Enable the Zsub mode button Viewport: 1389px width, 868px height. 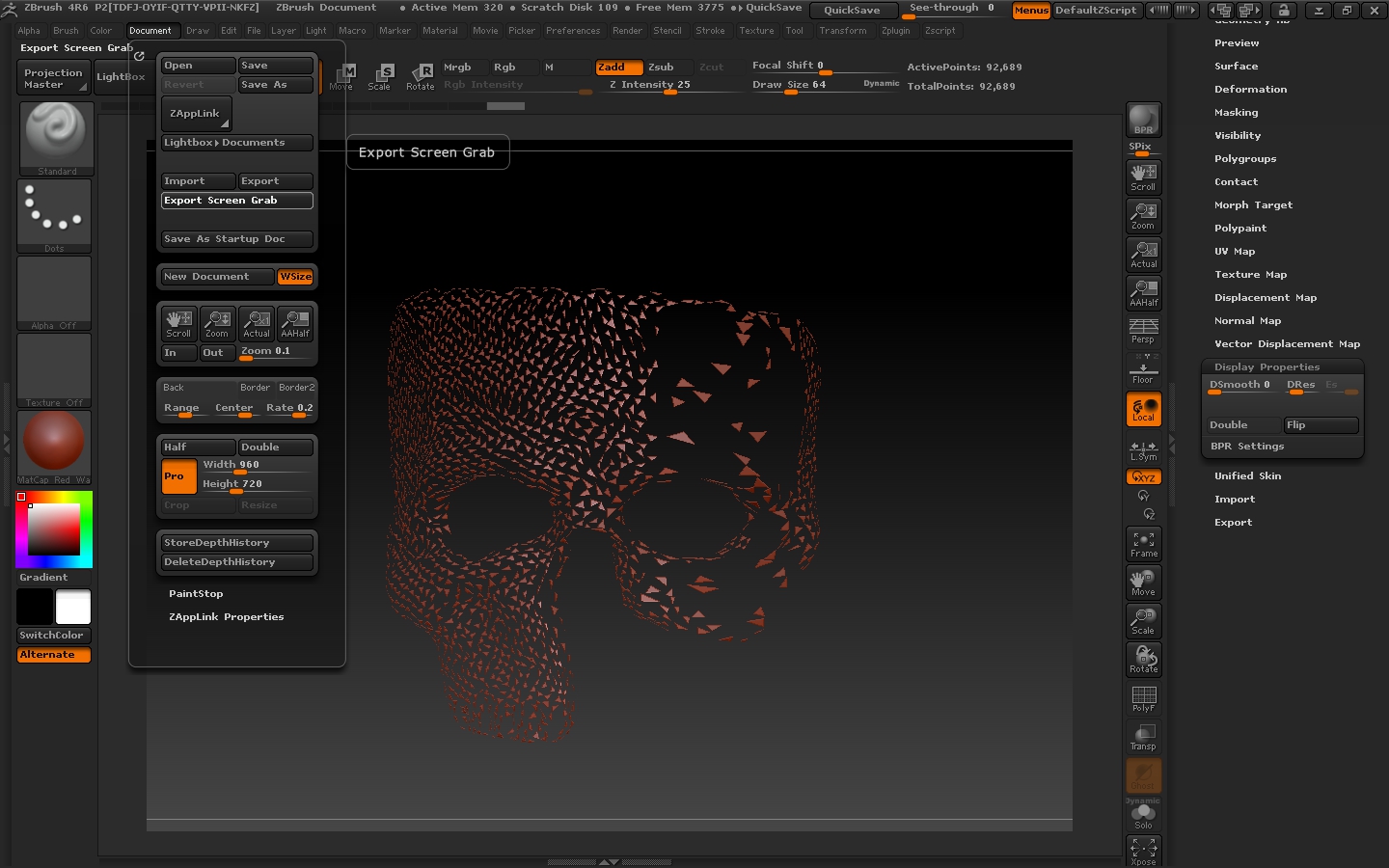coord(667,68)
